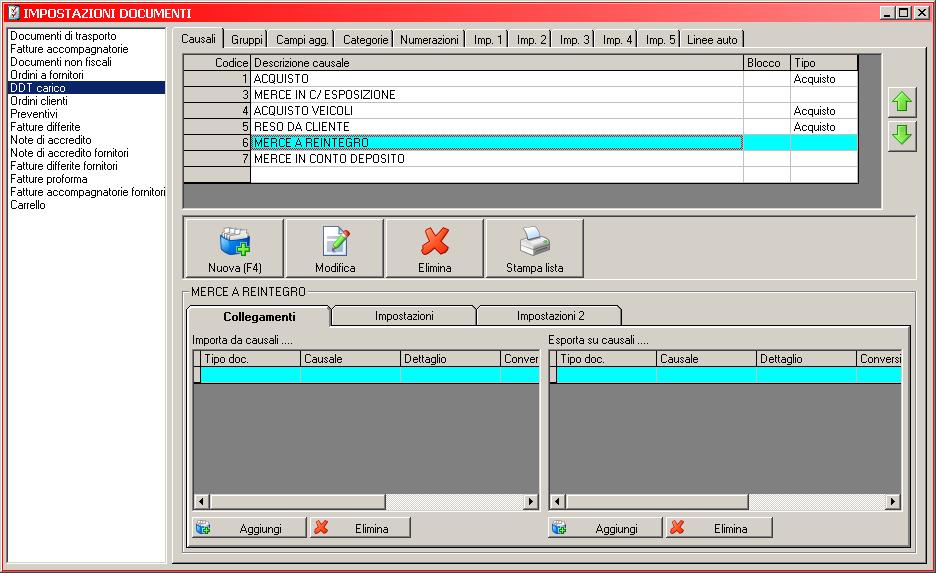Select Fatture accompagnatorie fornitori entry
The image size is (936, 573).
coord(87,192)
